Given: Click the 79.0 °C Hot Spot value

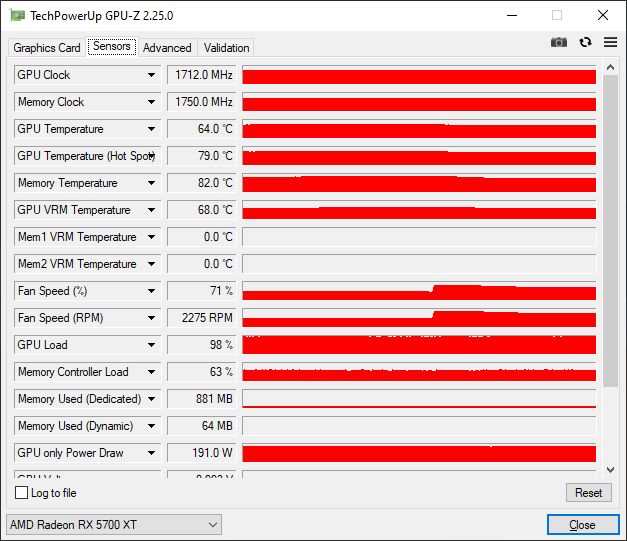Looking at the screenshot, I should click(x=202, y=156).
